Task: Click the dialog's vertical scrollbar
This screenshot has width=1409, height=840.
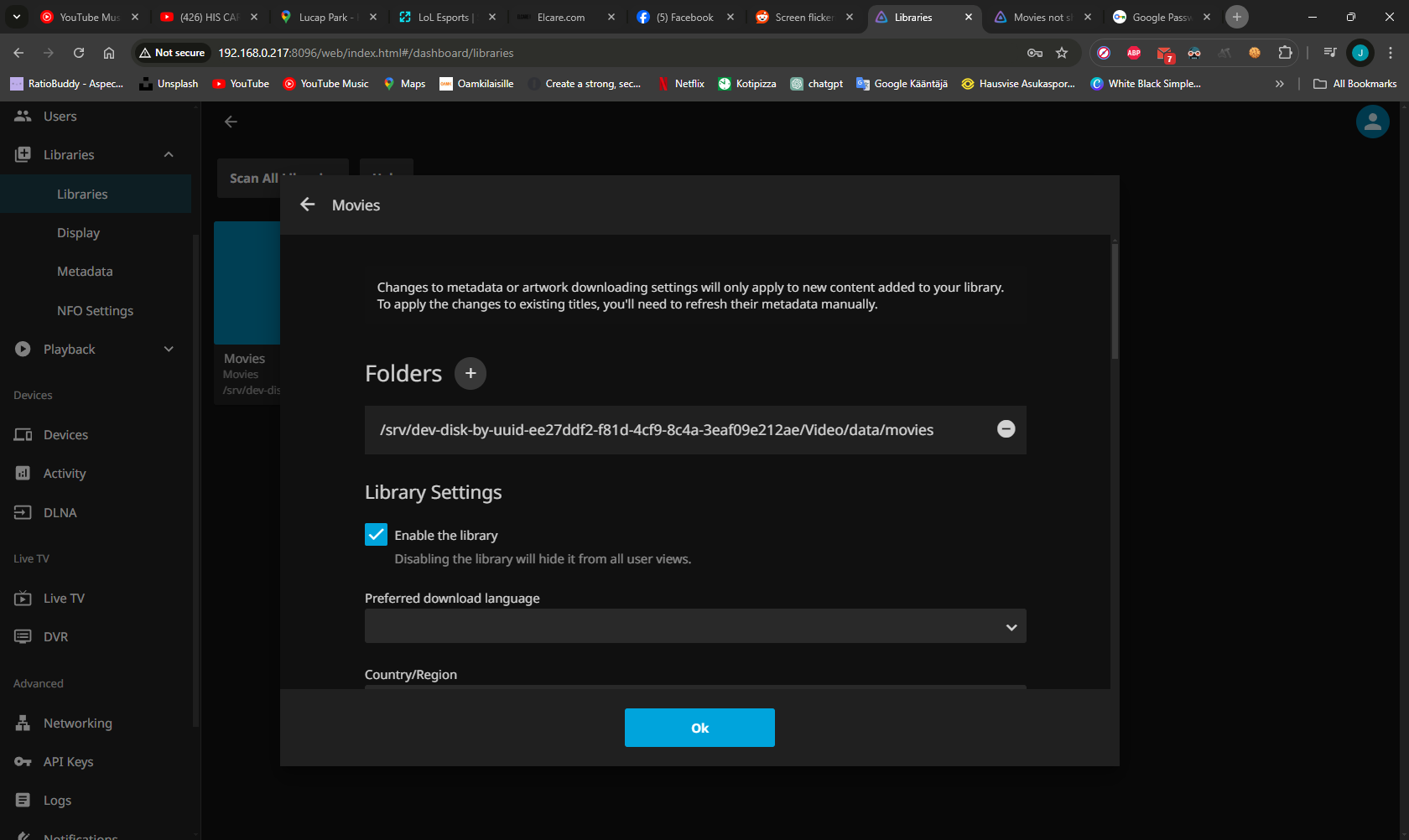Action: point(1114,302)
